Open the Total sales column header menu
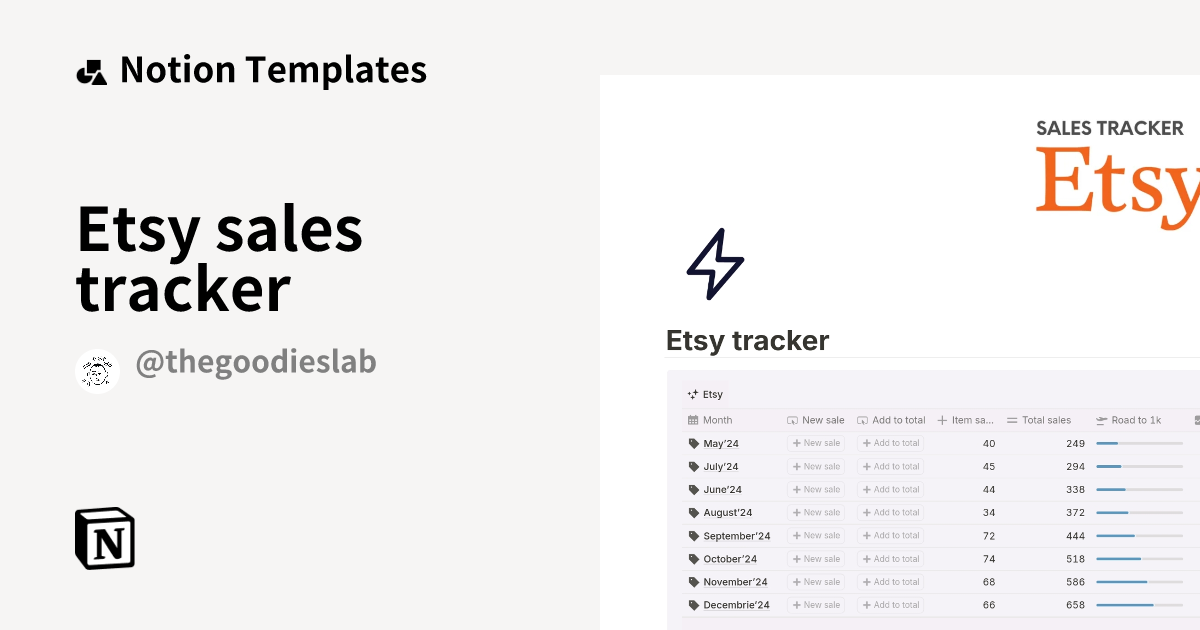The height and width of the screenshot is (630, 1200). pos(1043,420)
